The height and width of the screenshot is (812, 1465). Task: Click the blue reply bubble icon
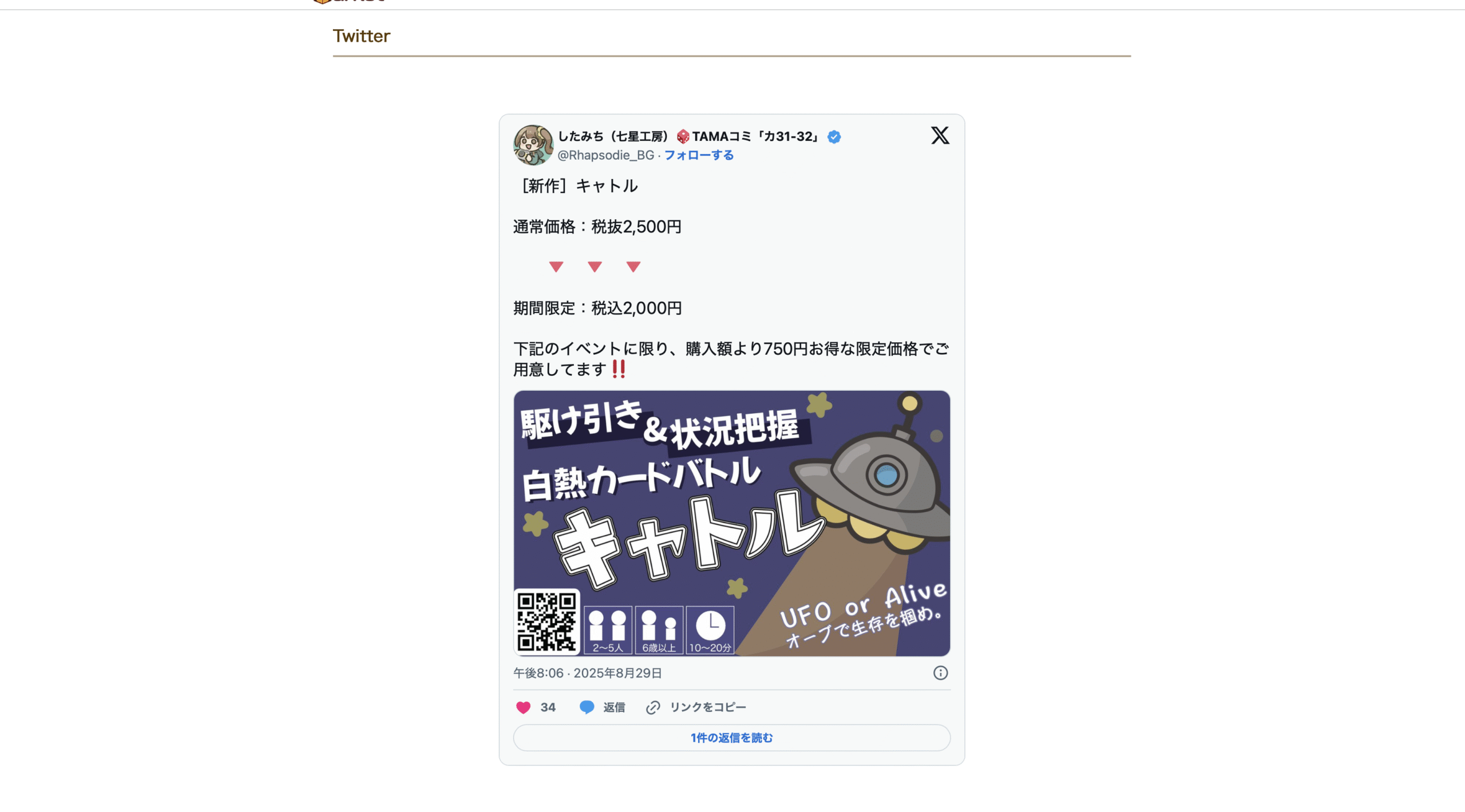pyautogui.click(x=587, y=707)
